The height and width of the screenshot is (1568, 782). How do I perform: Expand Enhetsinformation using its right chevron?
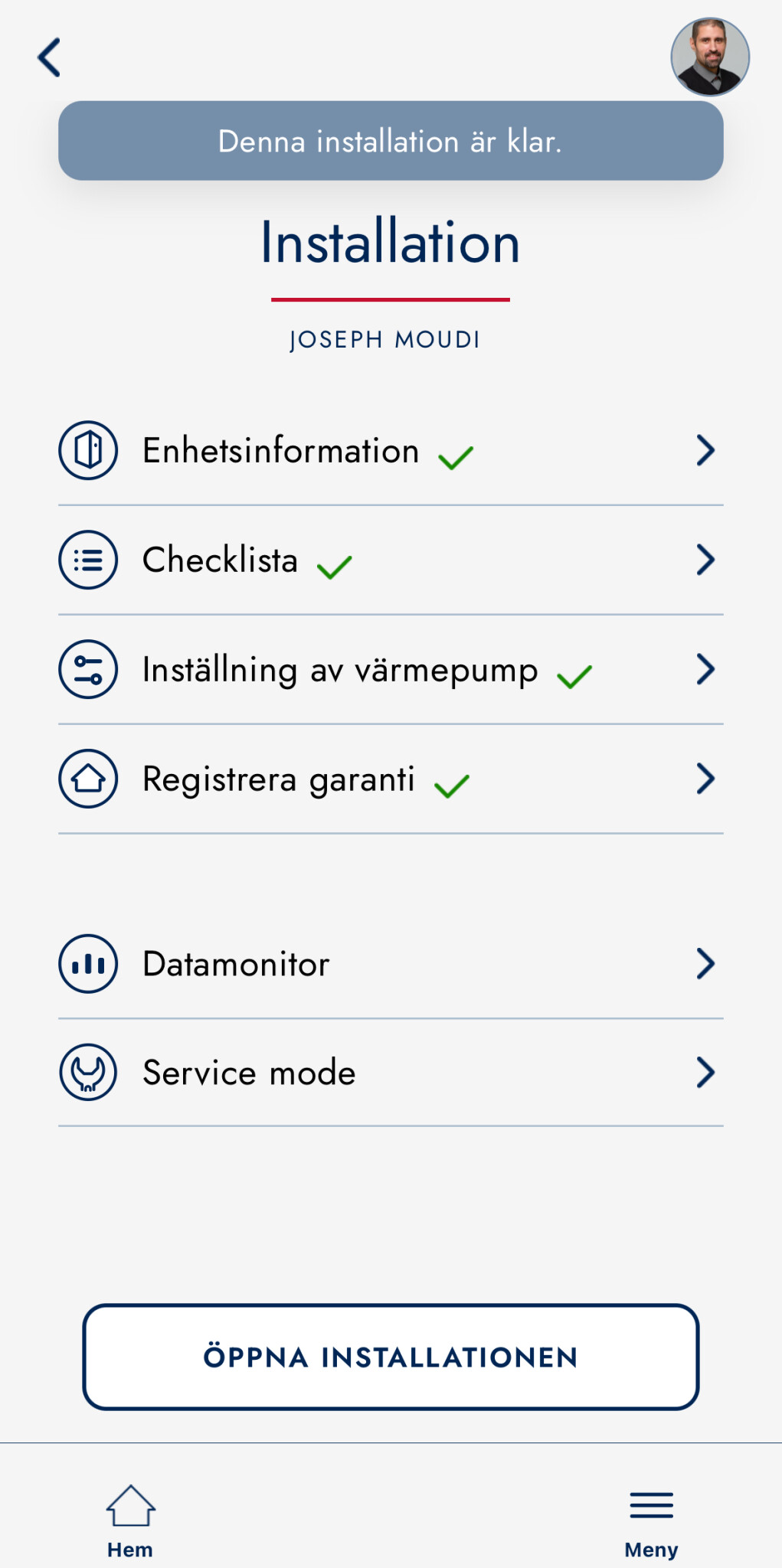click(x=705, y=450)
